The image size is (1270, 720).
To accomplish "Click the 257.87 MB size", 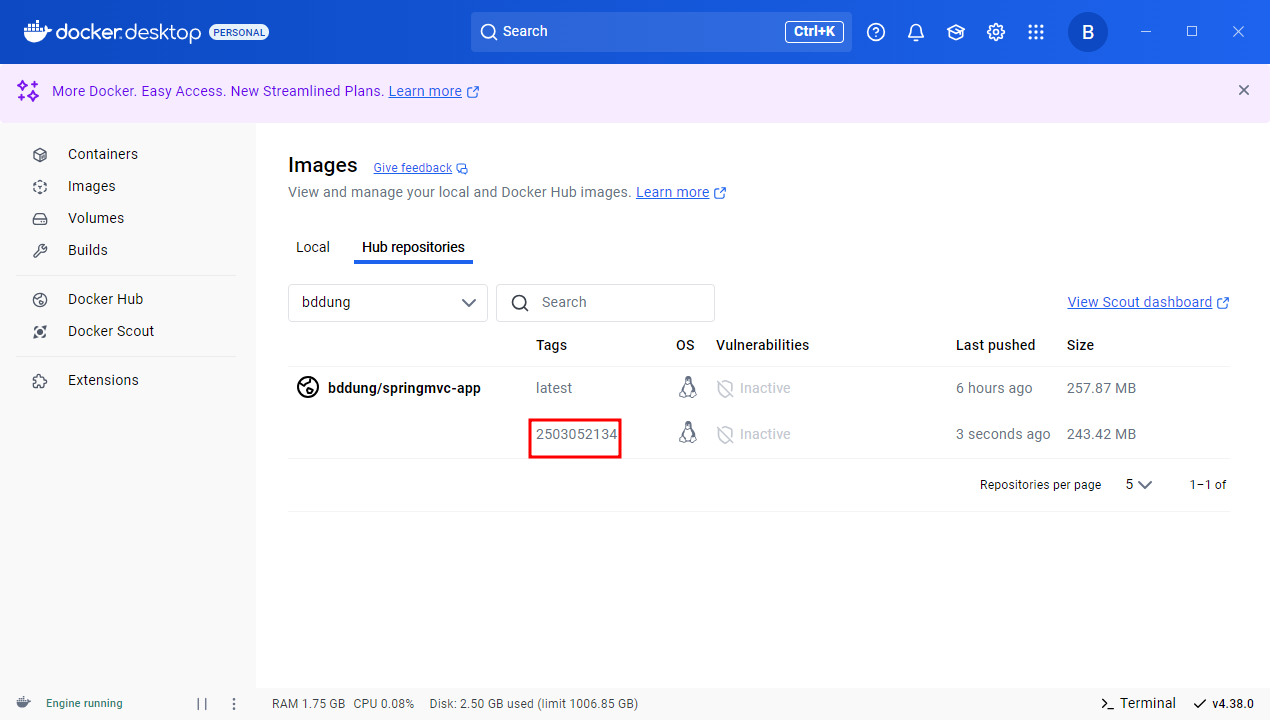I will pyautogui.click(x=1101, y=388).
